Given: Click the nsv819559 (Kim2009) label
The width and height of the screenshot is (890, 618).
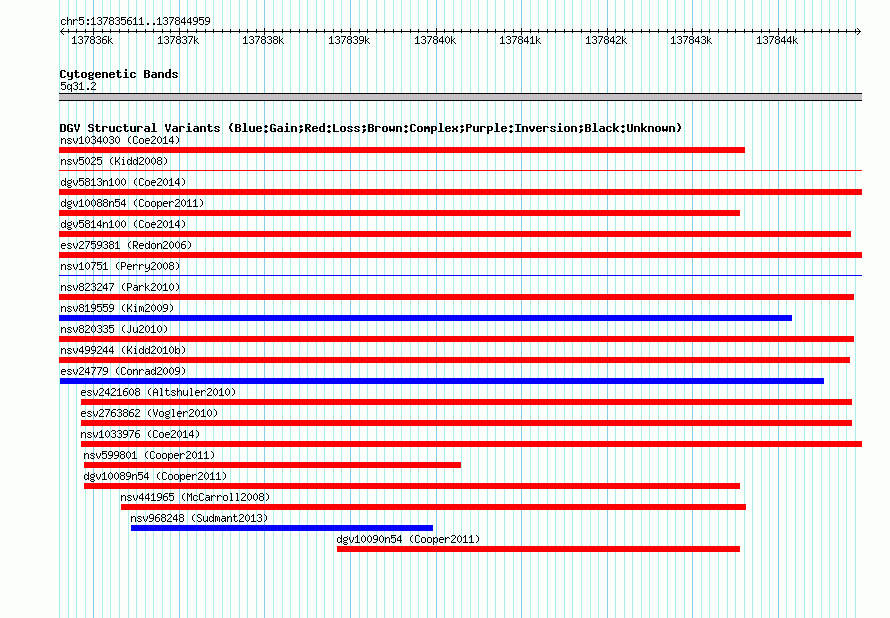Looking at the screenshot, I should click(x=117, y=308).
